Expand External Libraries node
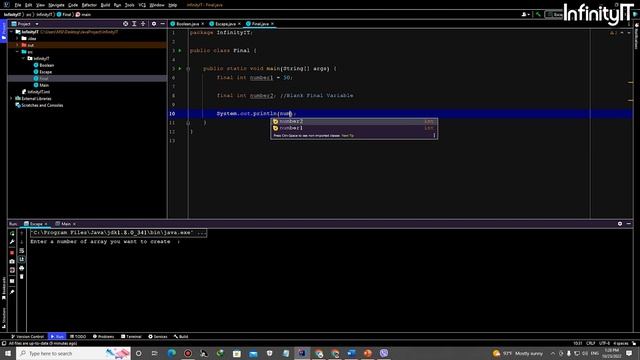The height and width of the screenshot is (360, 640). click(x=11, y=98)
